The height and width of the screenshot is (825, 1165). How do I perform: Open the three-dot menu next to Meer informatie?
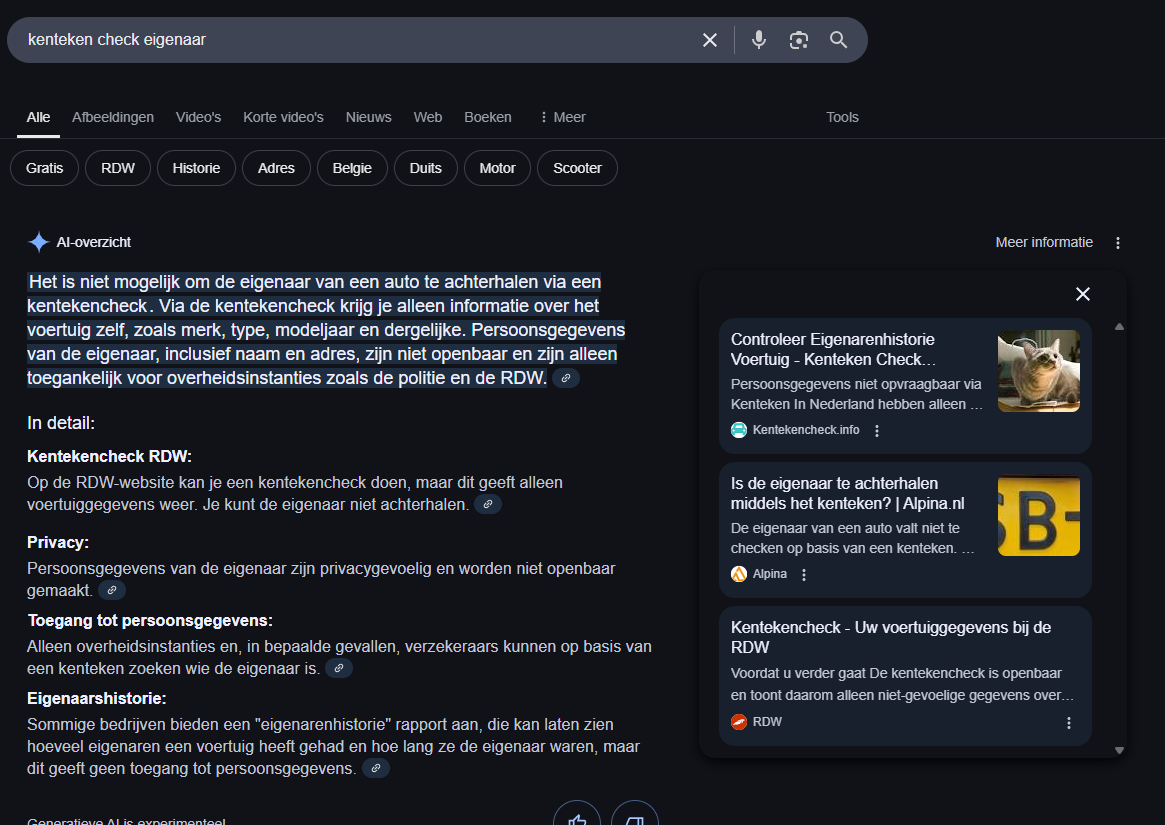pos(1117,242)
